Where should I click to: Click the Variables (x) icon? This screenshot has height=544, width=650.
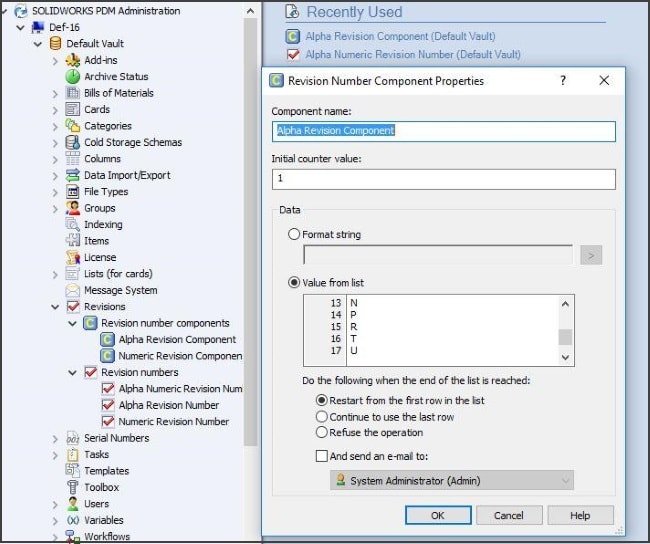[x=73, y=520]
